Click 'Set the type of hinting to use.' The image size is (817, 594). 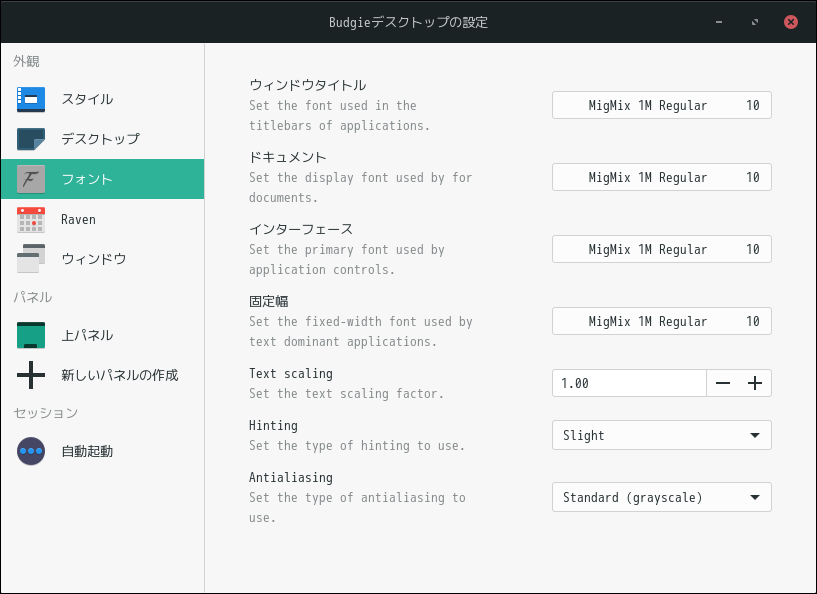pyautogui.click(x=357, y=446)
